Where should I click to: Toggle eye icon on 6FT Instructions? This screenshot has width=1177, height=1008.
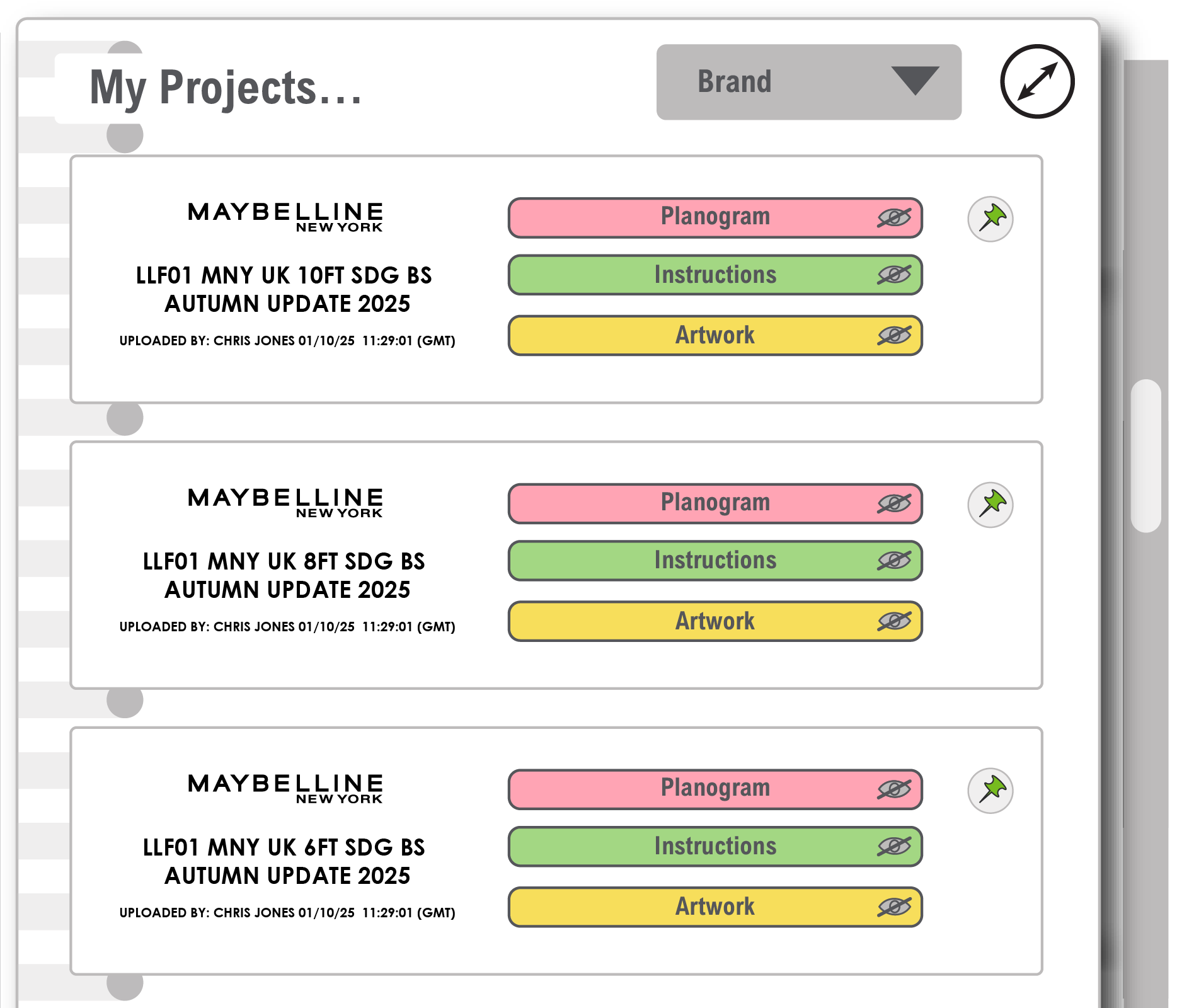point(893,846)
